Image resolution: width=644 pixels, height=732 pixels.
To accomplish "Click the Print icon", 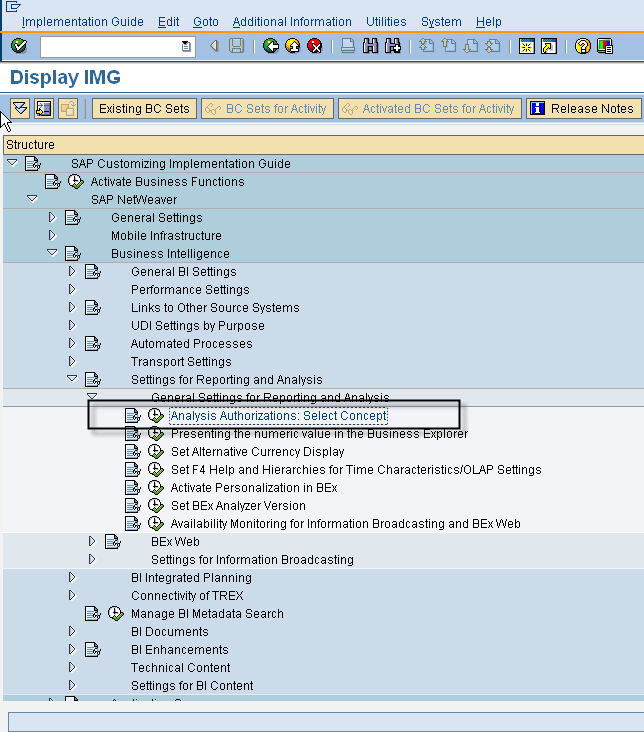I will pyautogui.click(x=347, y=46).
